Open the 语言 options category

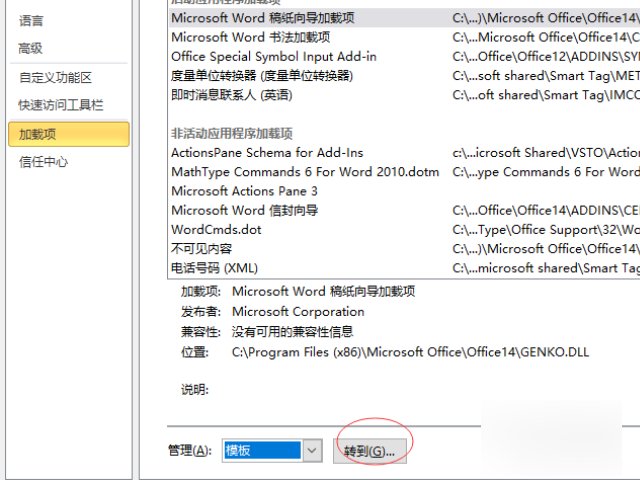(31, 20)
